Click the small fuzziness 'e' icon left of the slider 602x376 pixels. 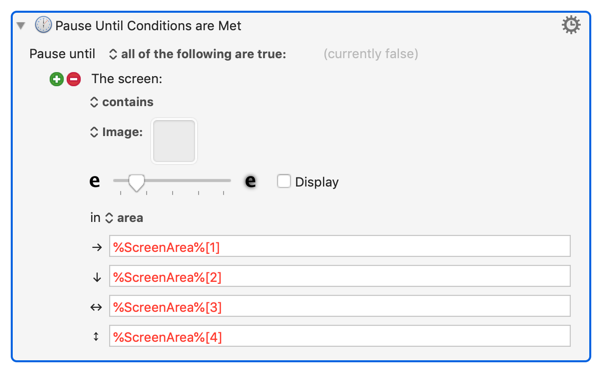click(94, 181)
